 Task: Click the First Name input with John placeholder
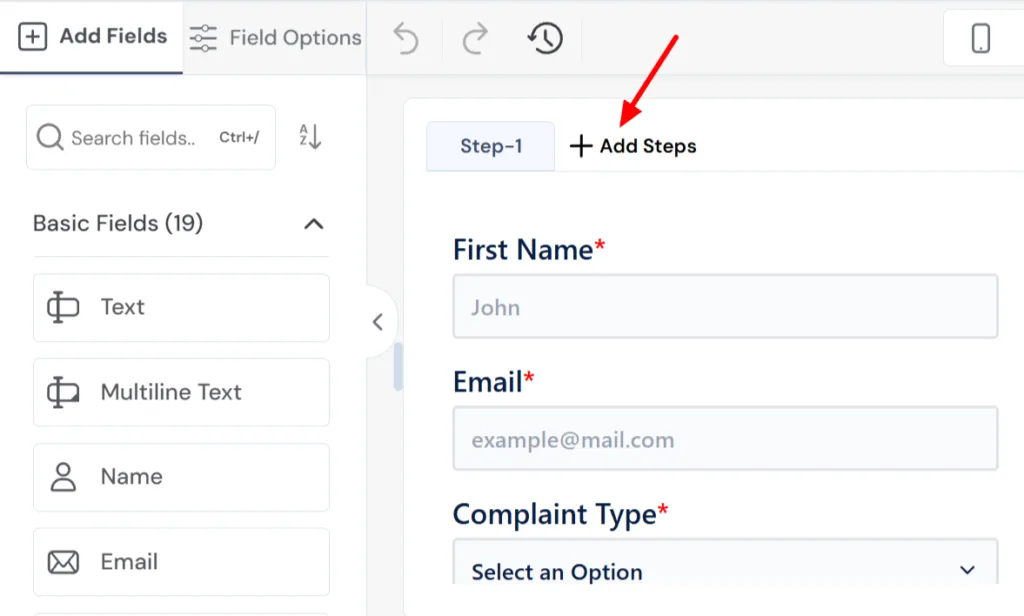725,306
